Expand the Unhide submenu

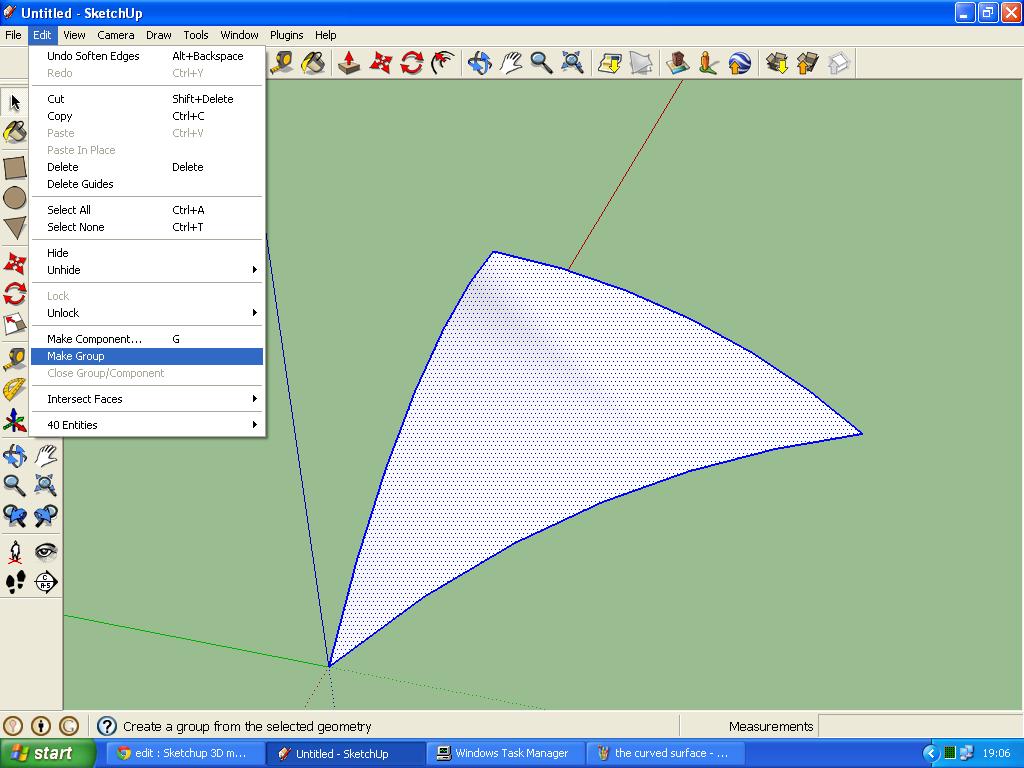pos(147,270)
